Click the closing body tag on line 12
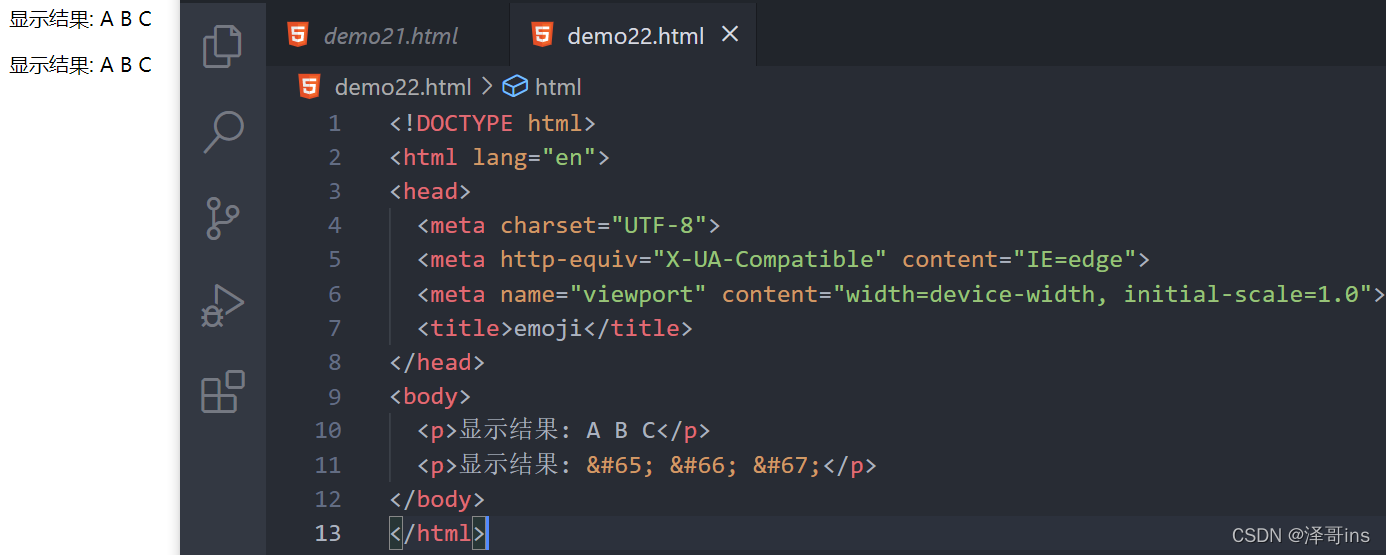The image size is (1386, 555). pyautogui.click(x=437, y=499)
